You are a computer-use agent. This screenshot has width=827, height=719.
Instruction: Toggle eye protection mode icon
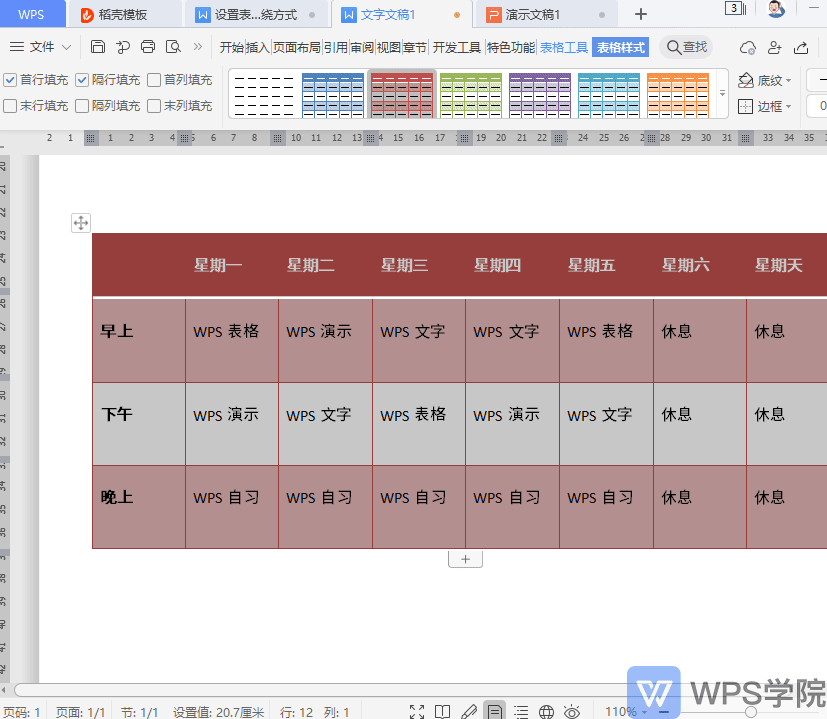tap(572, 712)
